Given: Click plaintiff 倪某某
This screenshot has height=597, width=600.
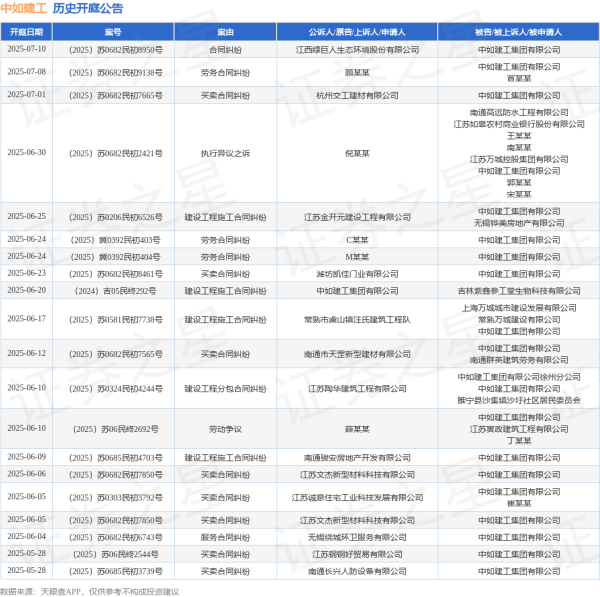Looking at the screenshot, I should point(357,153).
